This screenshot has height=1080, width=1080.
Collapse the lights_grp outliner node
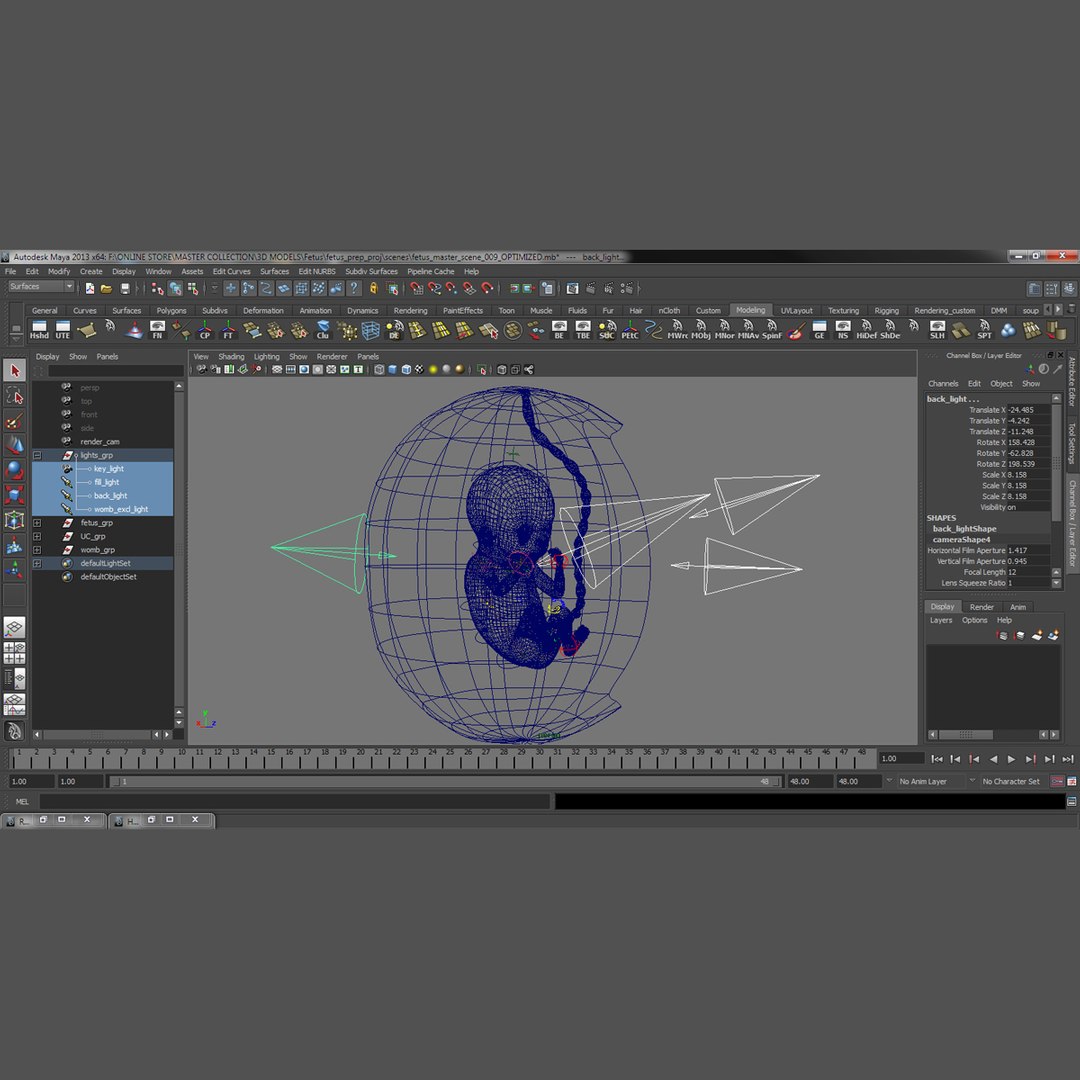pyautogui.click(x=37, y=455)
